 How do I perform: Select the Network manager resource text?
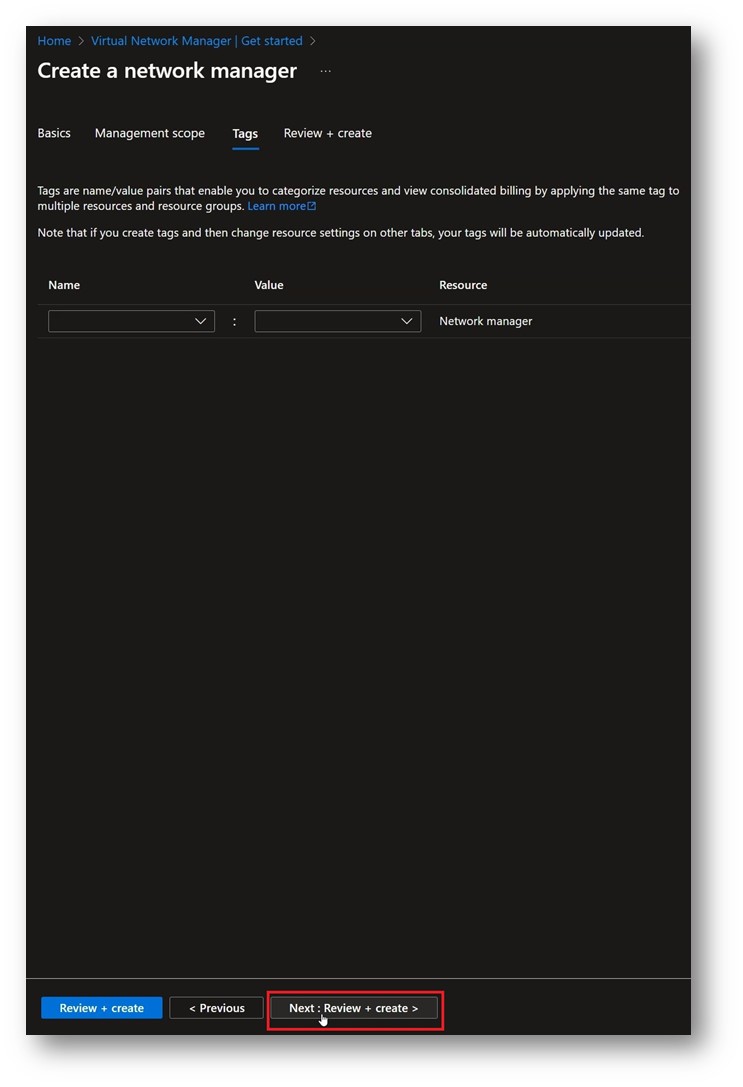click(486, 321)
